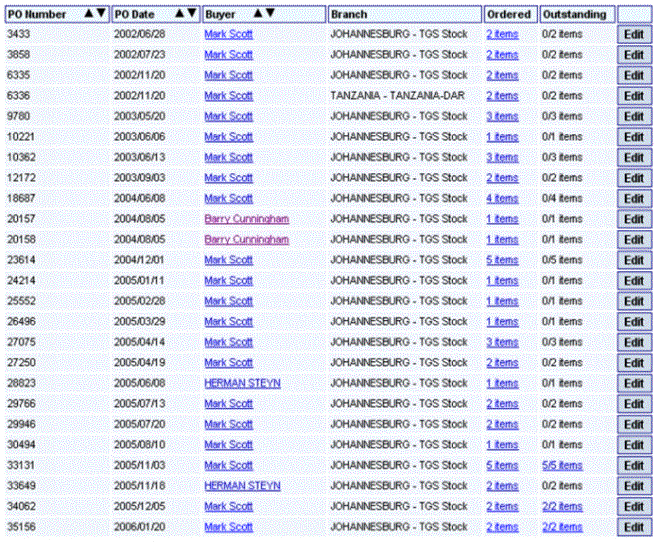Image resolution: width=660 pixels, height=545 pixels.
Task: Open Mark Scott link for PO 6336
Action: tap(229, 96)
